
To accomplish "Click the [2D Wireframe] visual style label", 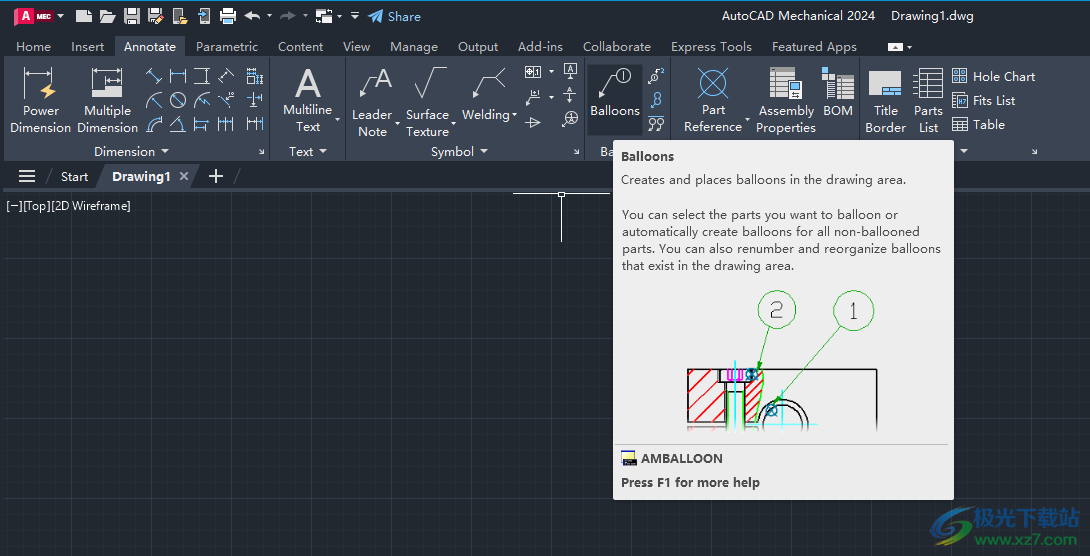I will 90,206.
